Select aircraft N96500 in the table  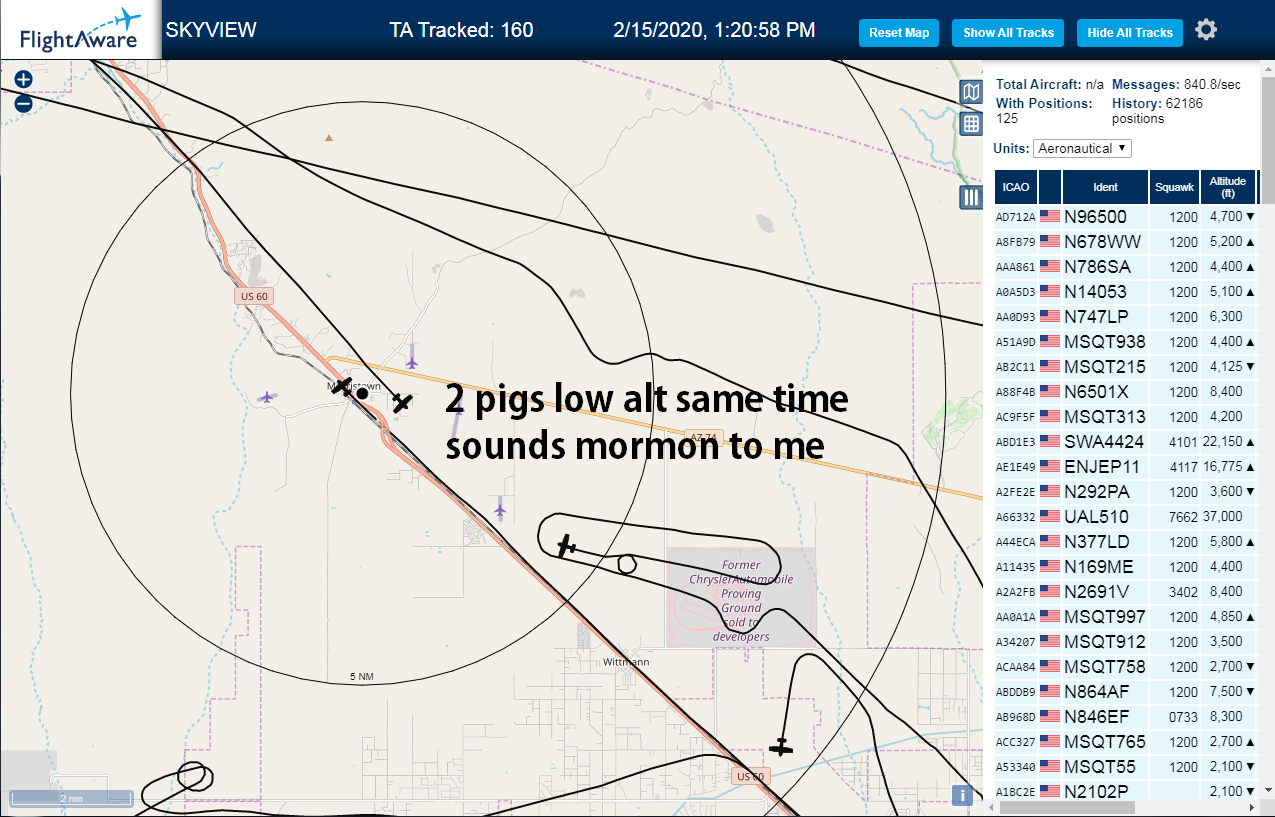pos(1126,216)
